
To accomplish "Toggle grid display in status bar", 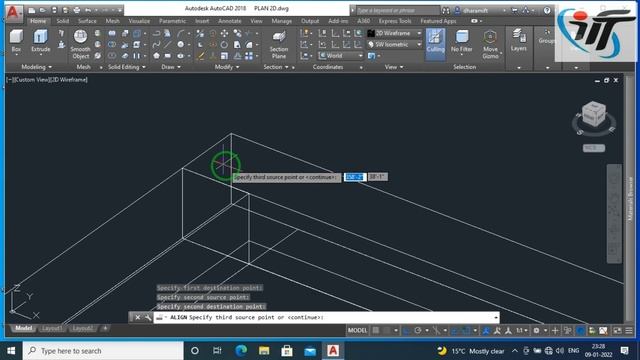I will click(376, 331).
